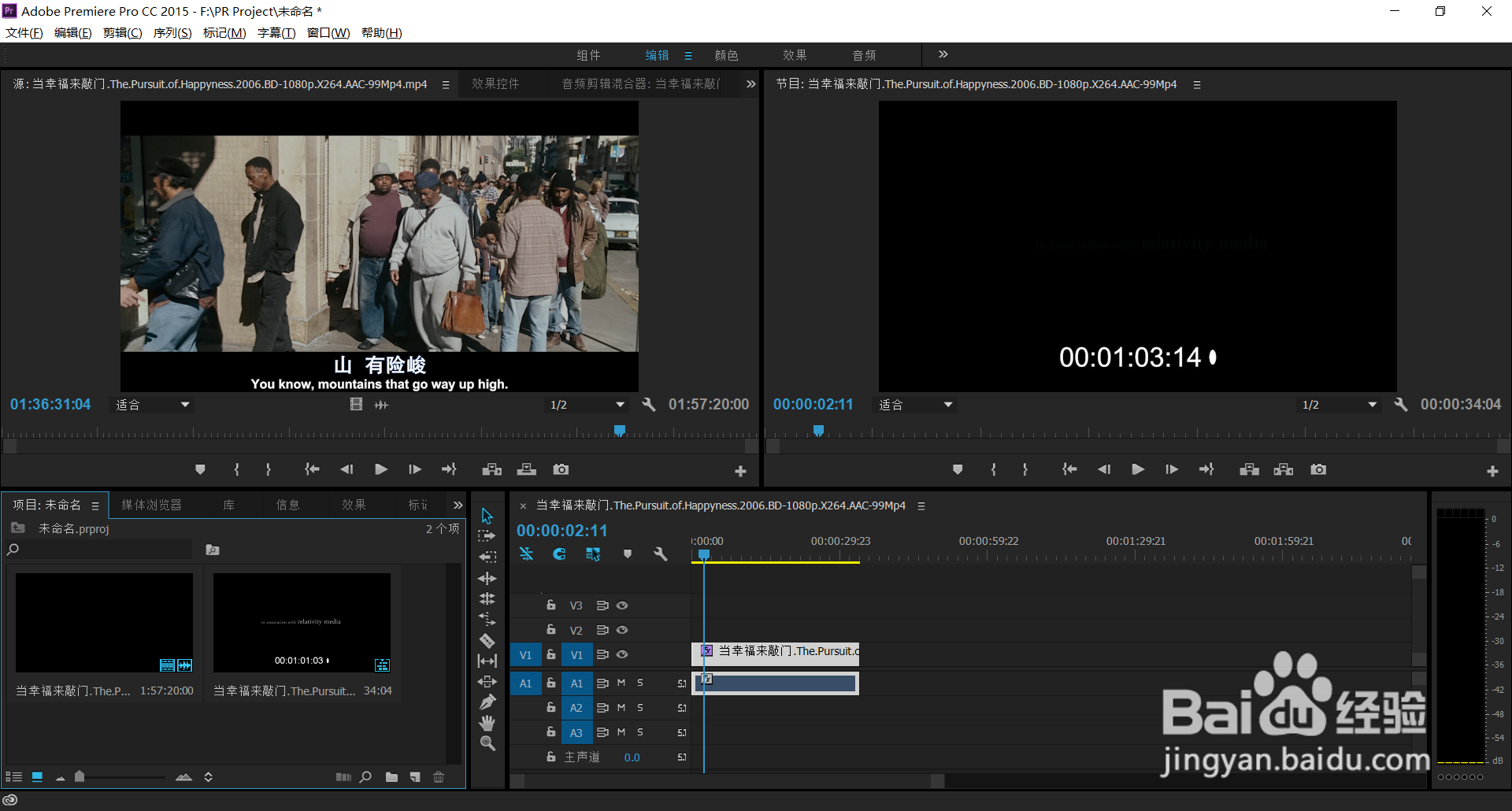
Task: Select the Slip tool
Action: (487, 661)
